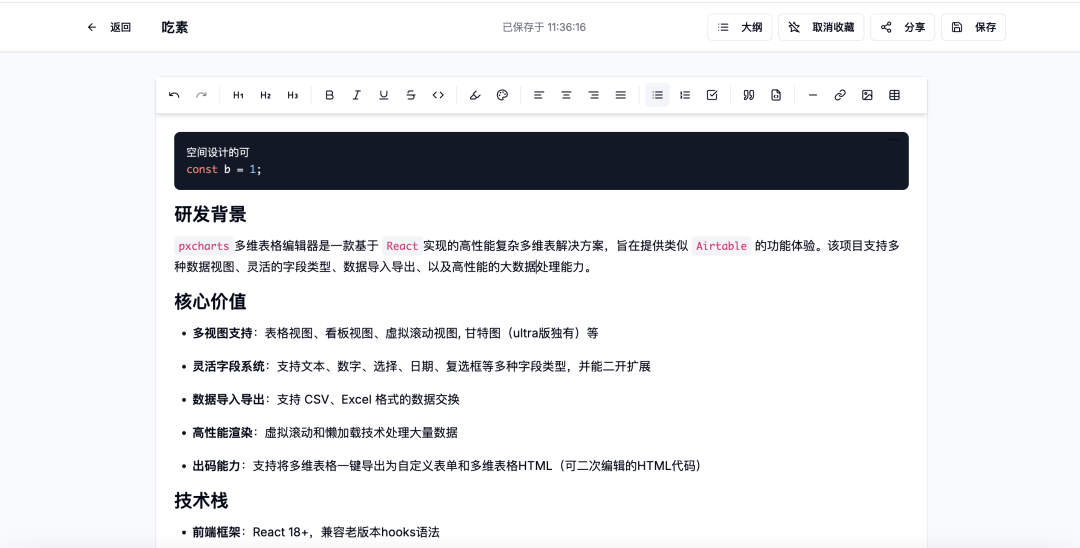Click the document title 吃素

[175, 28]
